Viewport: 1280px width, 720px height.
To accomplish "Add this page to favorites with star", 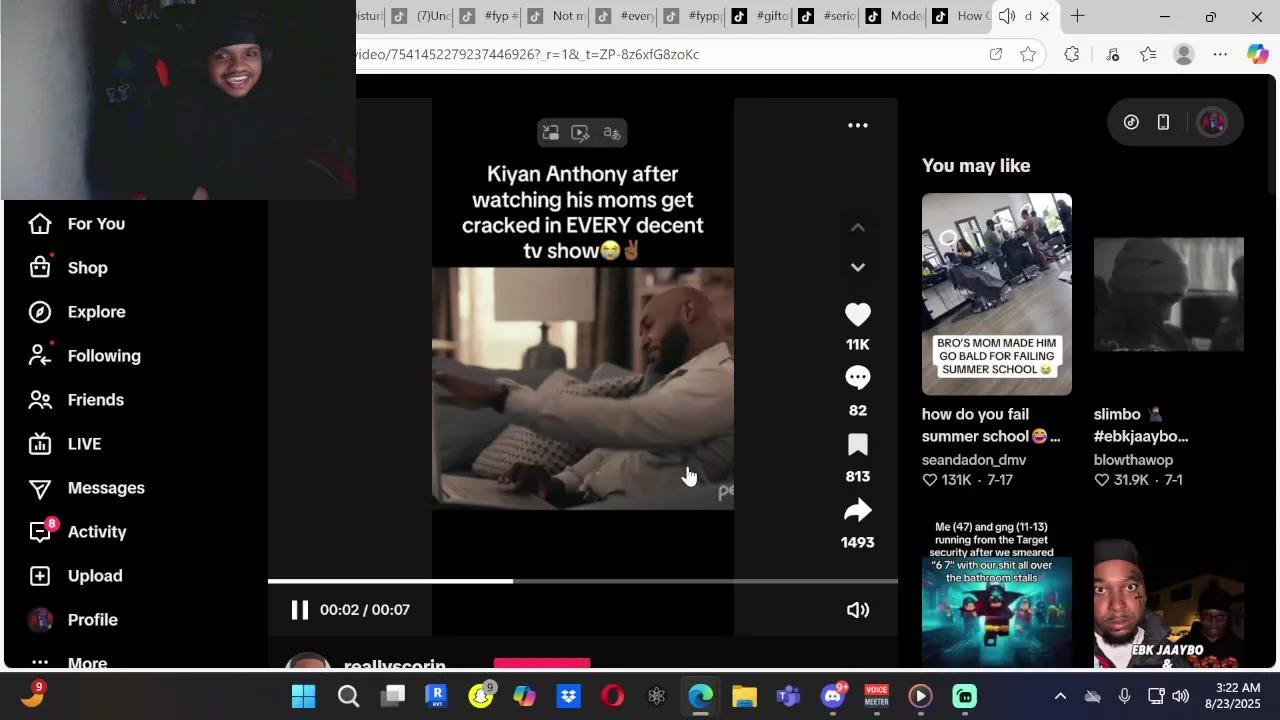I will (x=1028, y=54).
